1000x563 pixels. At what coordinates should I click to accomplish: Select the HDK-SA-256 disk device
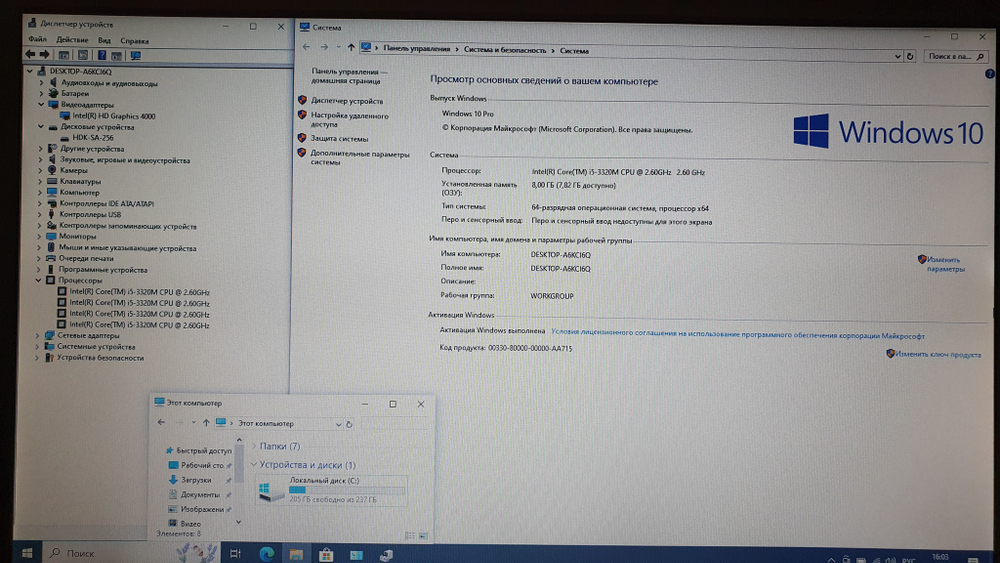coord(92,138)
